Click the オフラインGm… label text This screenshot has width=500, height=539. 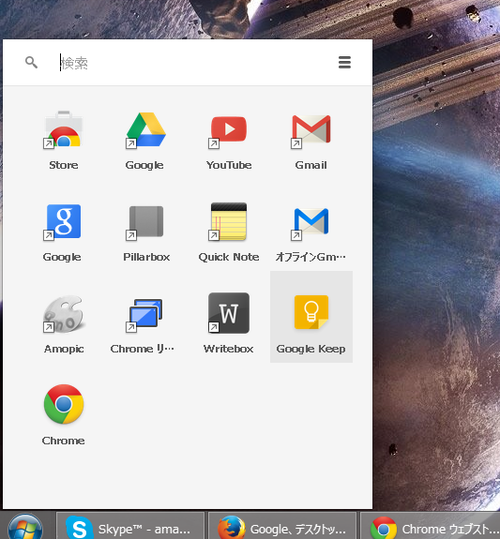point(310,257)
